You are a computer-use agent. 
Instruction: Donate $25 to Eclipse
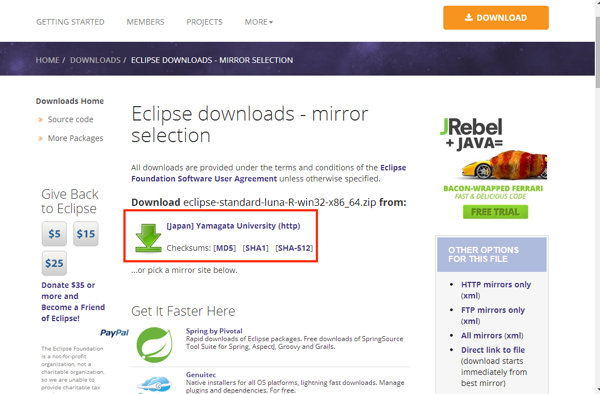click(54, 263)
